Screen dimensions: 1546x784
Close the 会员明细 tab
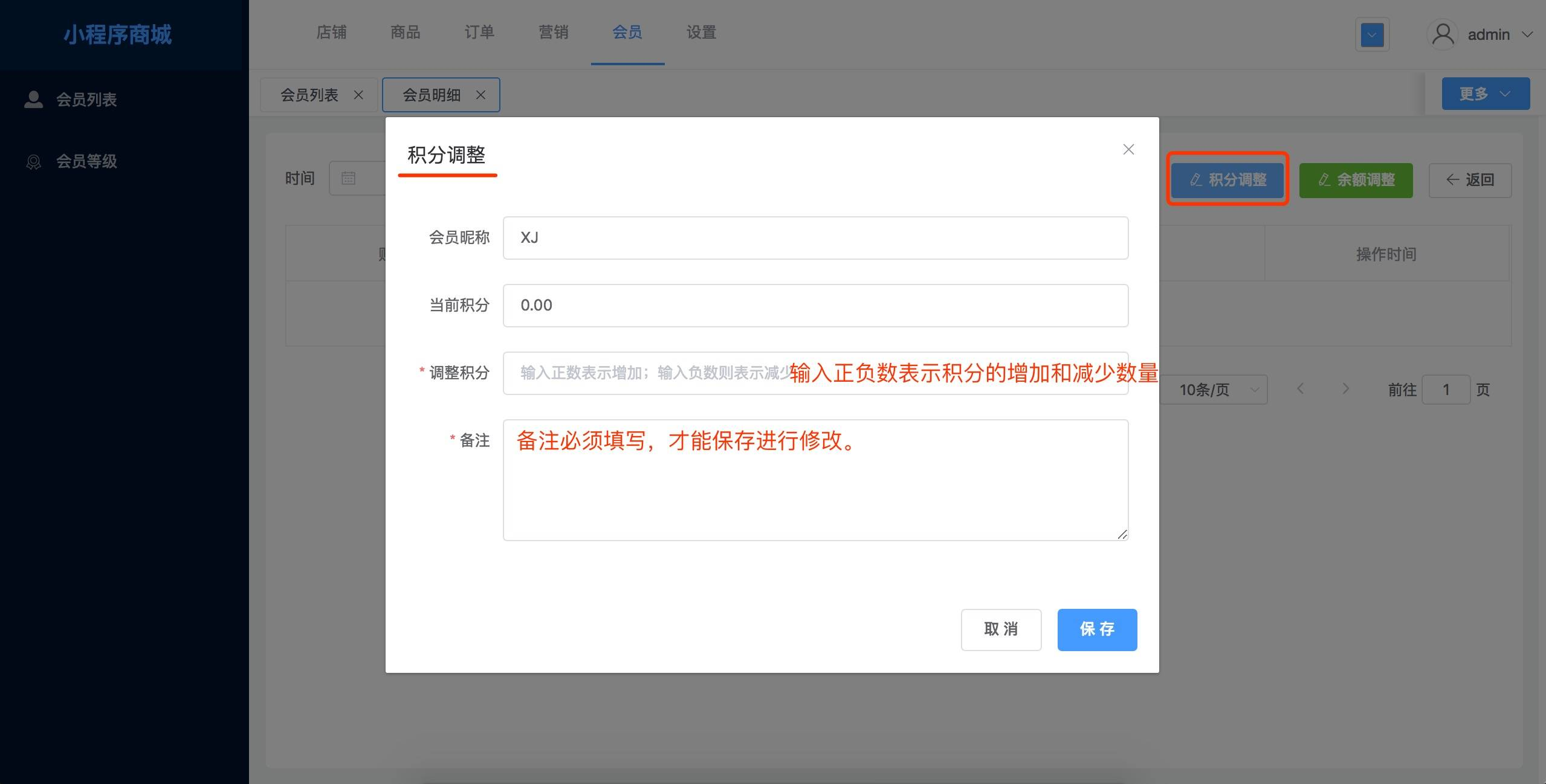click(480, 95)
